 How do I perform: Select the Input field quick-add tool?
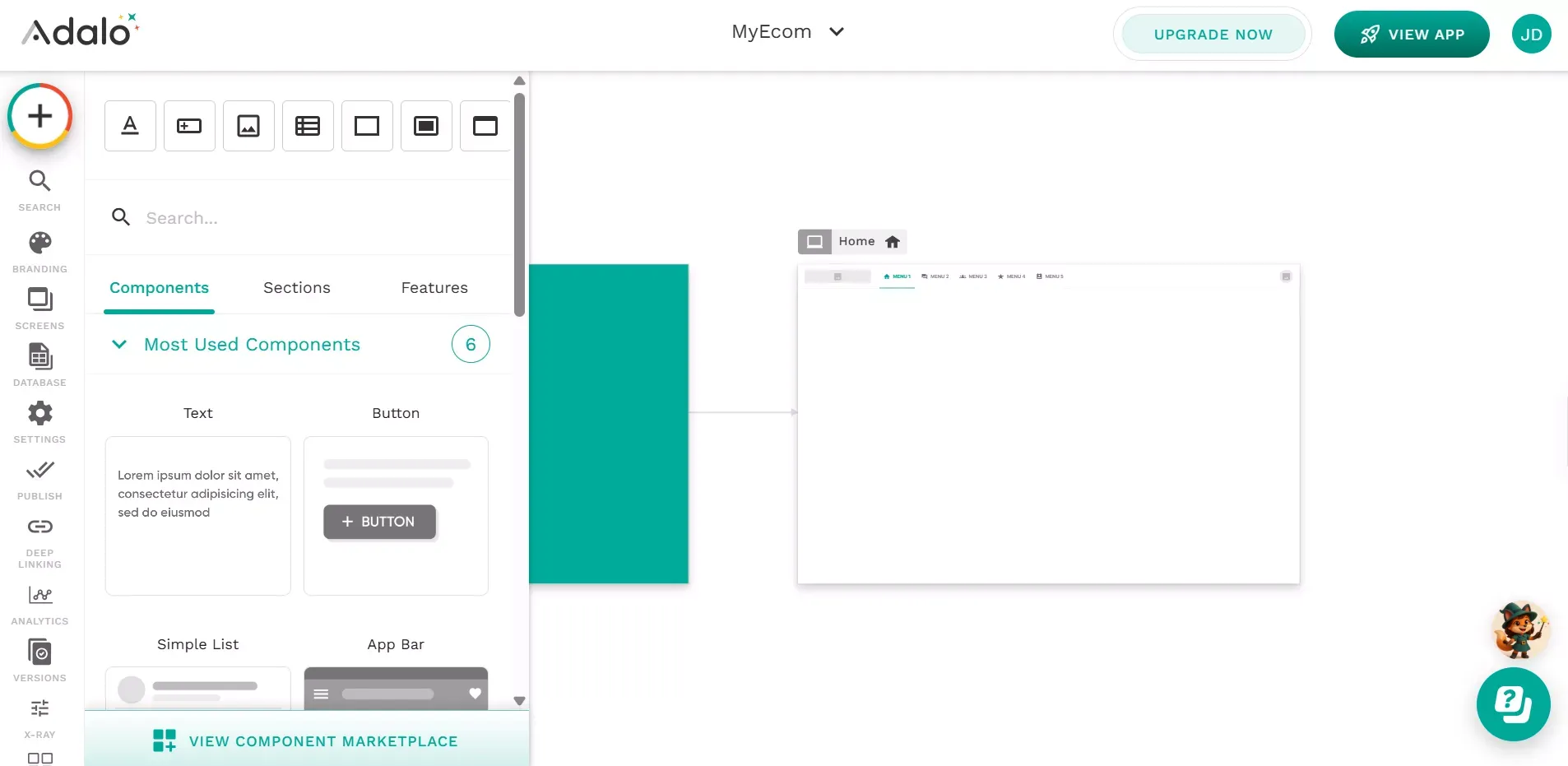coord(189,126)
